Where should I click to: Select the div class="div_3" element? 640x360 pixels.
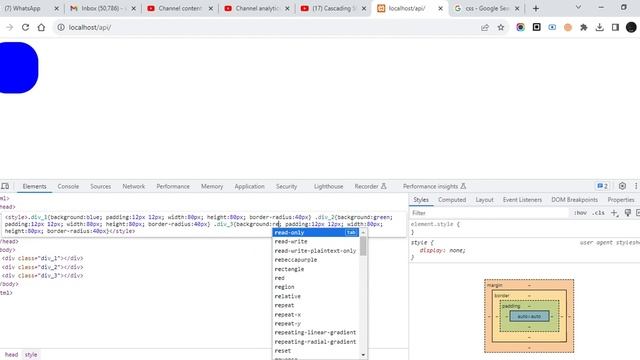point(42,276)
